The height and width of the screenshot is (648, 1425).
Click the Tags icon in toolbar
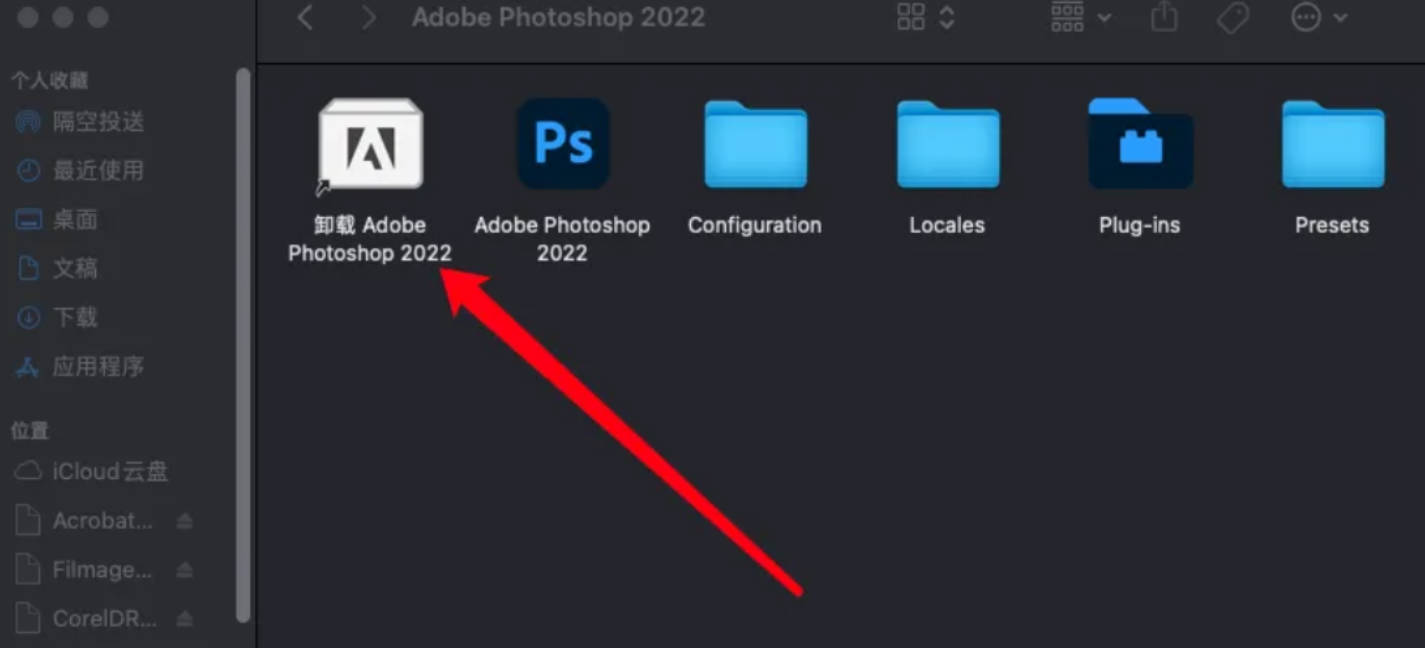click(x=1233, y=17)
